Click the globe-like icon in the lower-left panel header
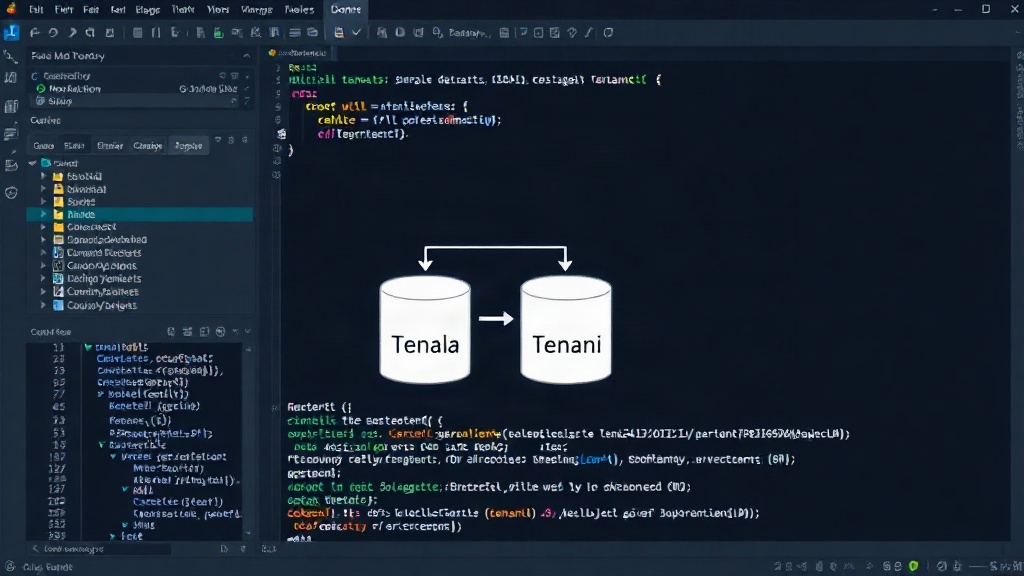The image size is (1024, 576). (x=220, y=332)
